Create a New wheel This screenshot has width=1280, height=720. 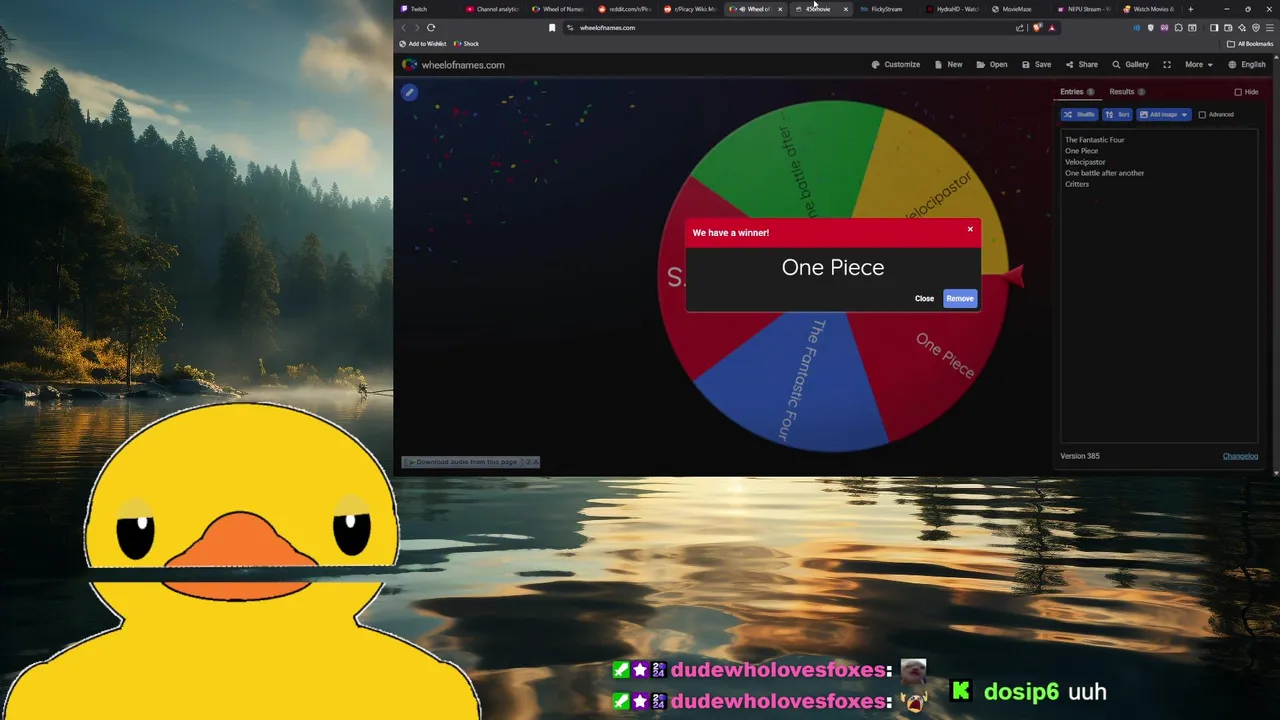pyautogui.click(x=949, y=65)
